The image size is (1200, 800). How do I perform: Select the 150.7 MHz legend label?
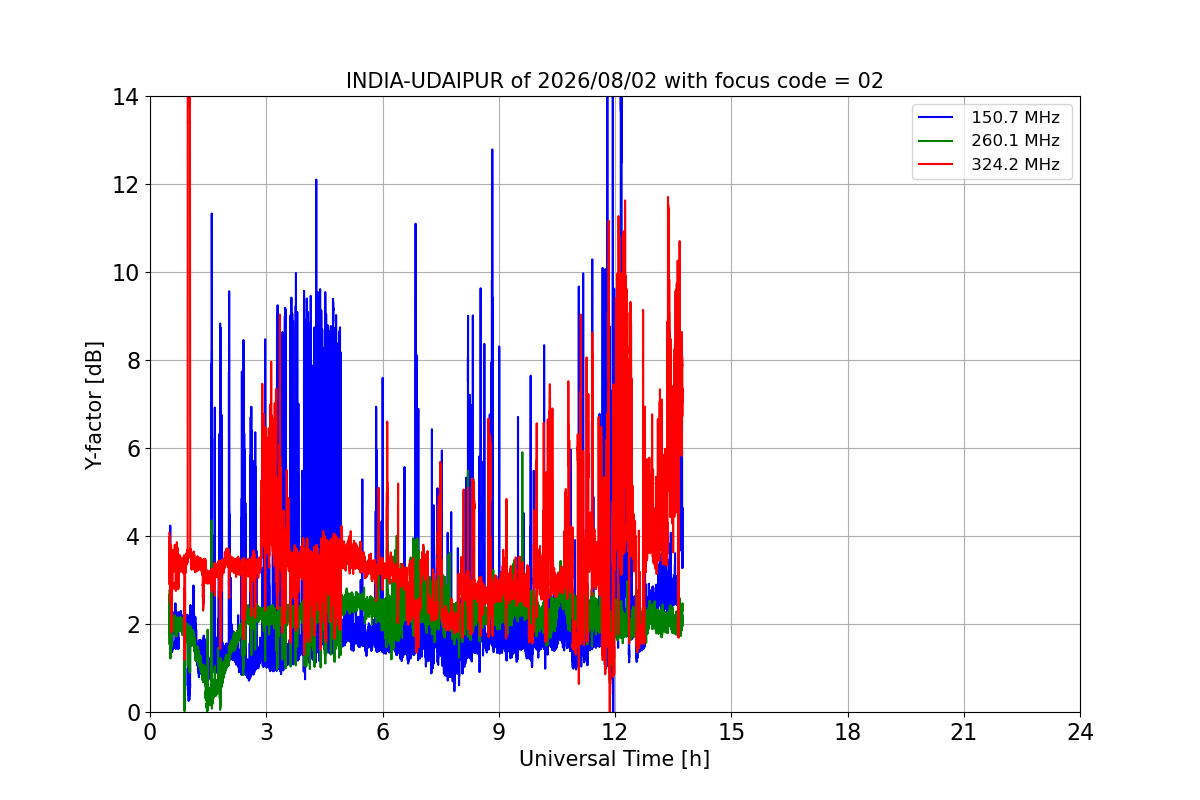tap(1015, 118)
